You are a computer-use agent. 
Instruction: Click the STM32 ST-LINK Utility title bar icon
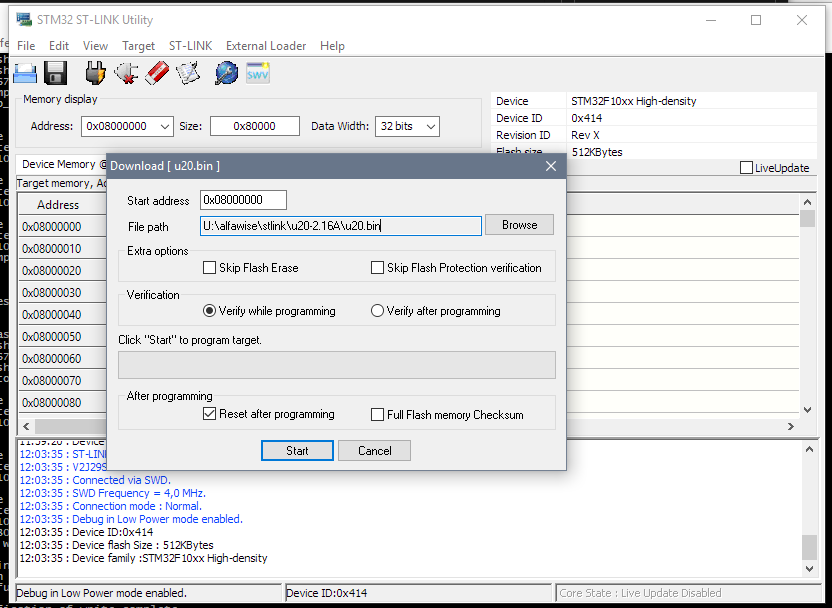click(24, 20)
